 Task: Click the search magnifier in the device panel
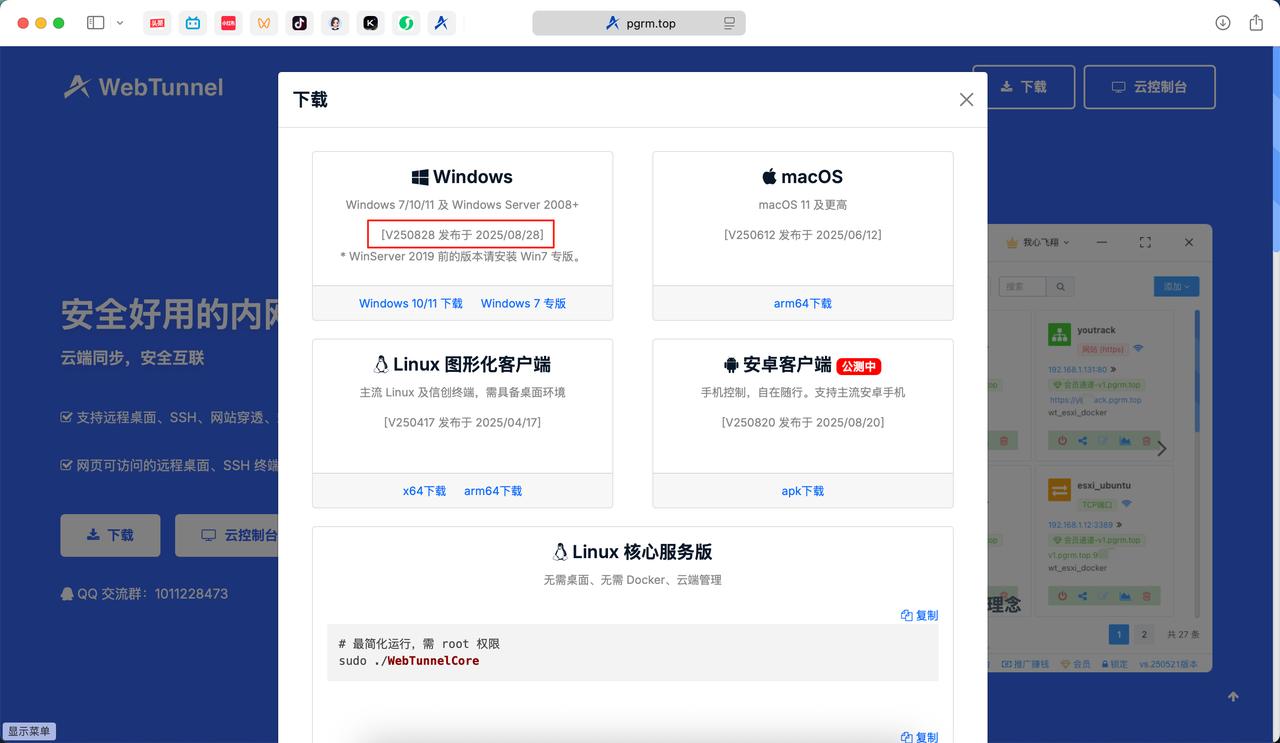click(1060, 285)
